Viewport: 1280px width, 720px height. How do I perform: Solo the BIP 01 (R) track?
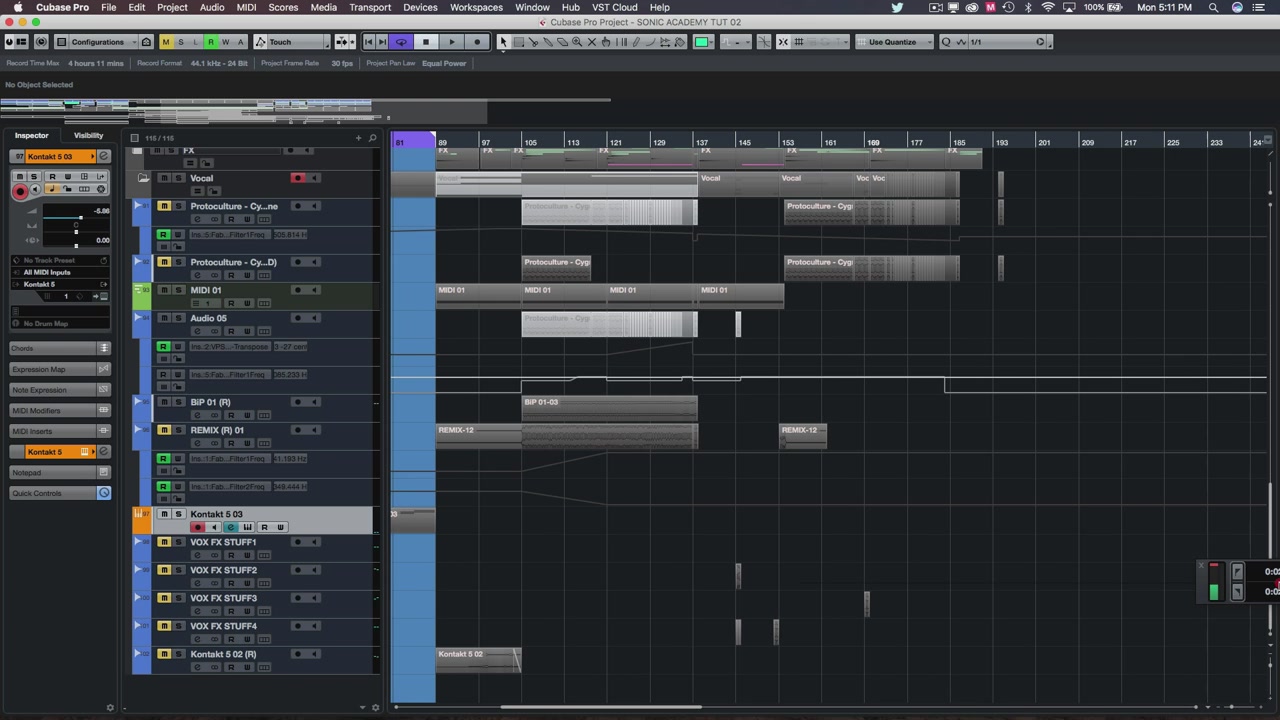pos(179,402)
